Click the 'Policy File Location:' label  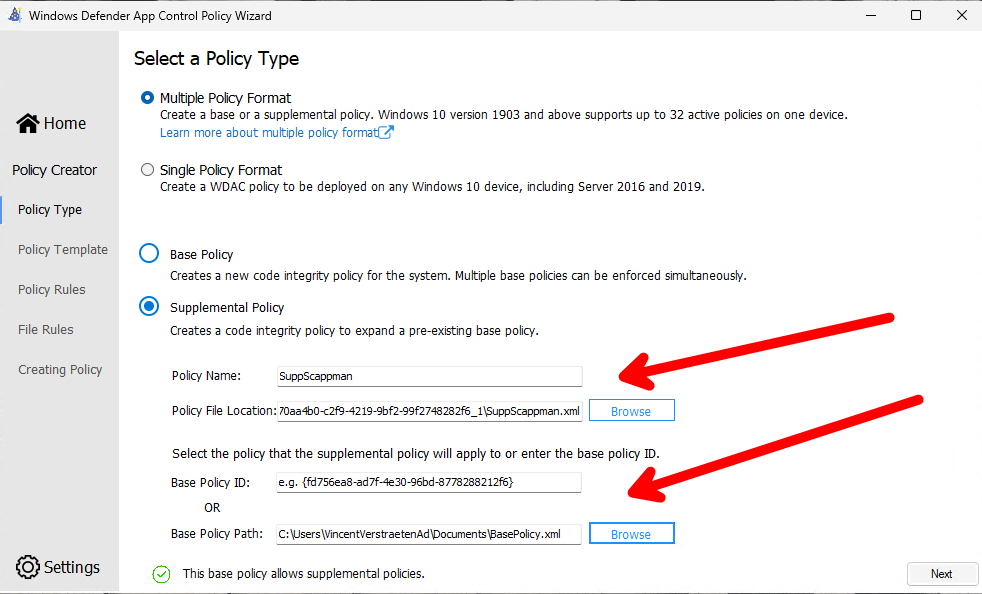224,411
